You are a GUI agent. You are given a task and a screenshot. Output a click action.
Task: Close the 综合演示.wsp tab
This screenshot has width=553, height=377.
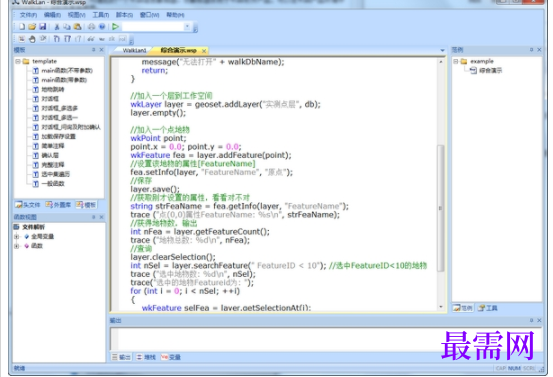tap(204, 51)
